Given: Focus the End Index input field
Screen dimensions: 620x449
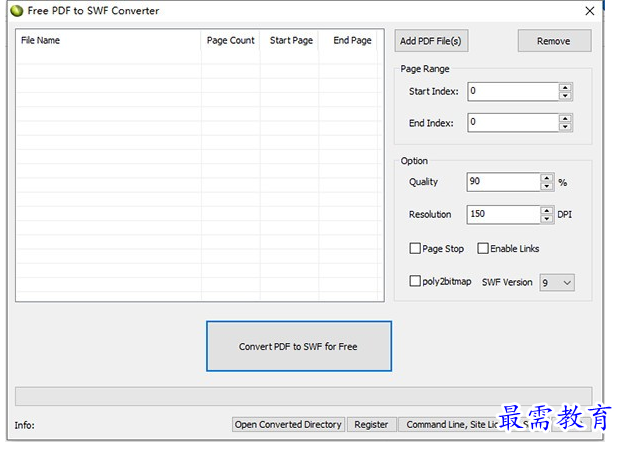Looking at the screenshot, I should click(513, 123).
